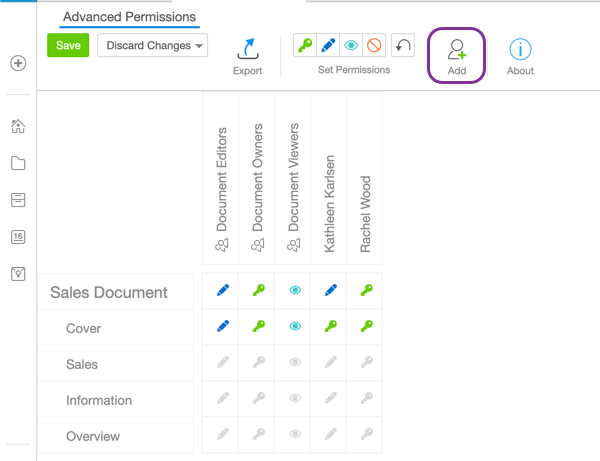Click the green key owner permission icon
Screen dimensions: 600x461
point(305,45)
